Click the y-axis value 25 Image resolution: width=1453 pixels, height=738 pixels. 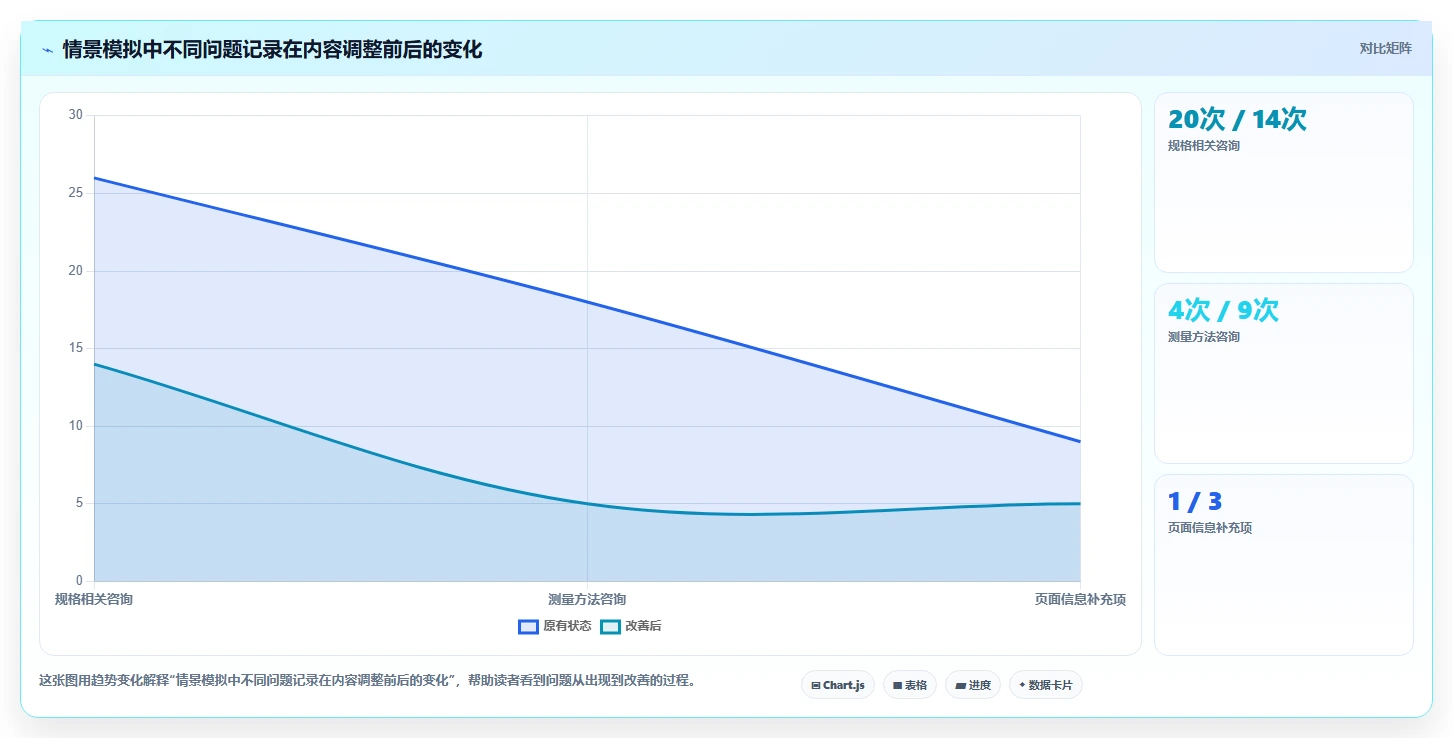click(76, 193)
